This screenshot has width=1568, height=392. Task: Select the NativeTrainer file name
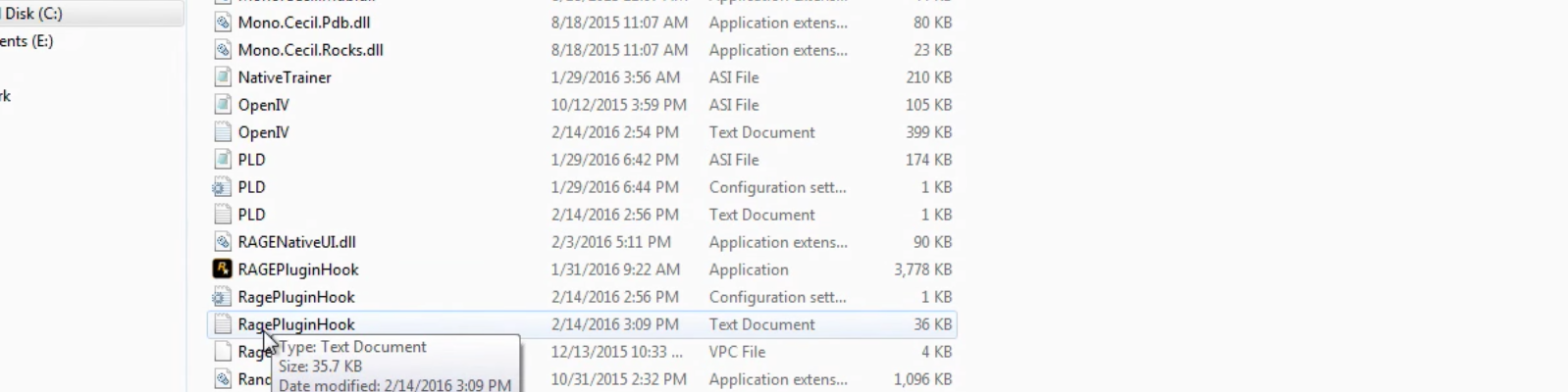(285, 77)
